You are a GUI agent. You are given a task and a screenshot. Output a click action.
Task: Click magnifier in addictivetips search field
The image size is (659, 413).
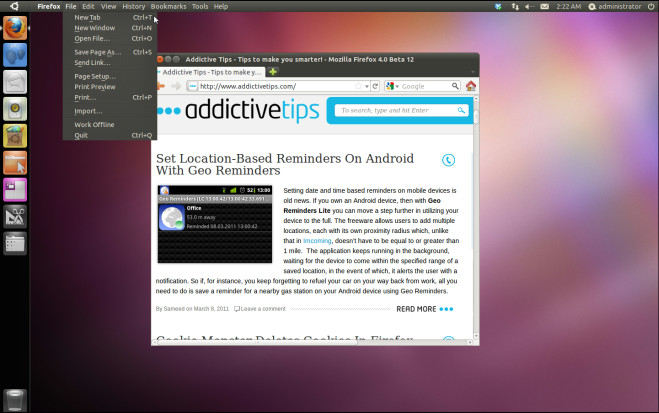[461, 110]
